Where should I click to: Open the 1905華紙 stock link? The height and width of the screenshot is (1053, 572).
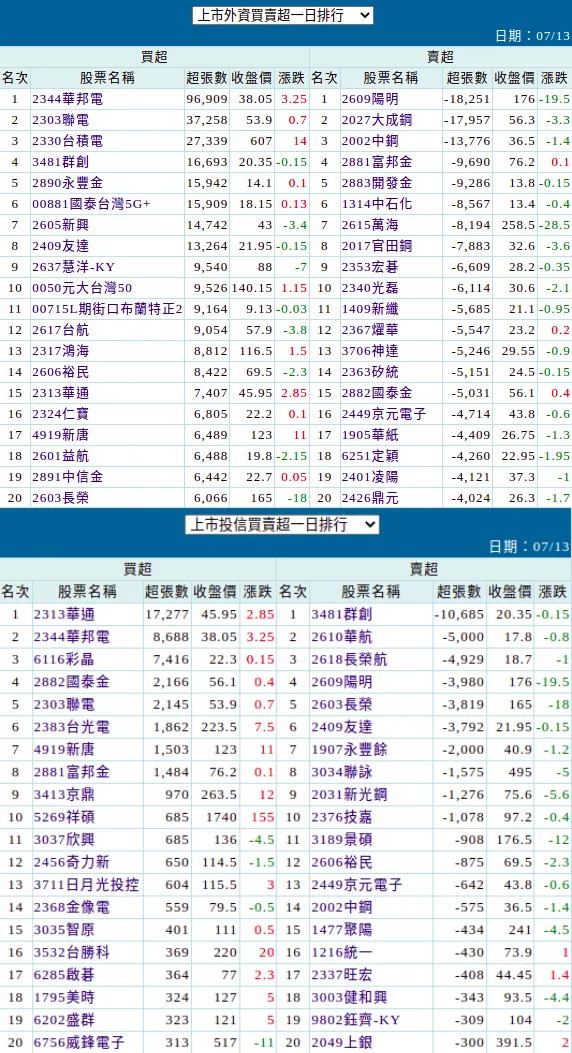pyautogui.click(x=371, y=435)
